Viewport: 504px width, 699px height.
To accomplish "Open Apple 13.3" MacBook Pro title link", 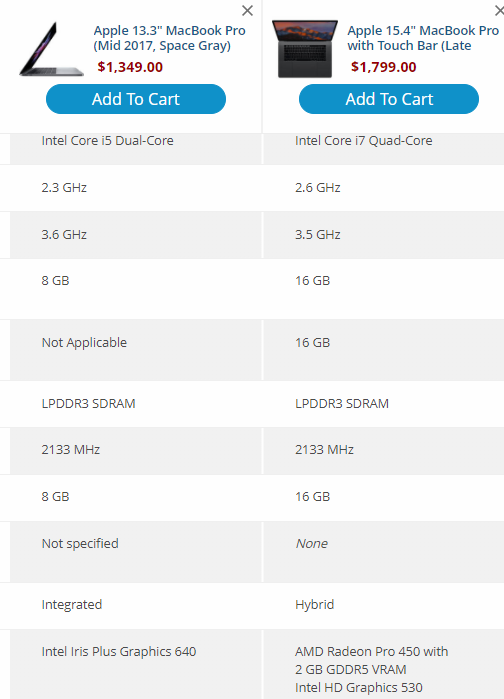I will [x=169, y=38].
